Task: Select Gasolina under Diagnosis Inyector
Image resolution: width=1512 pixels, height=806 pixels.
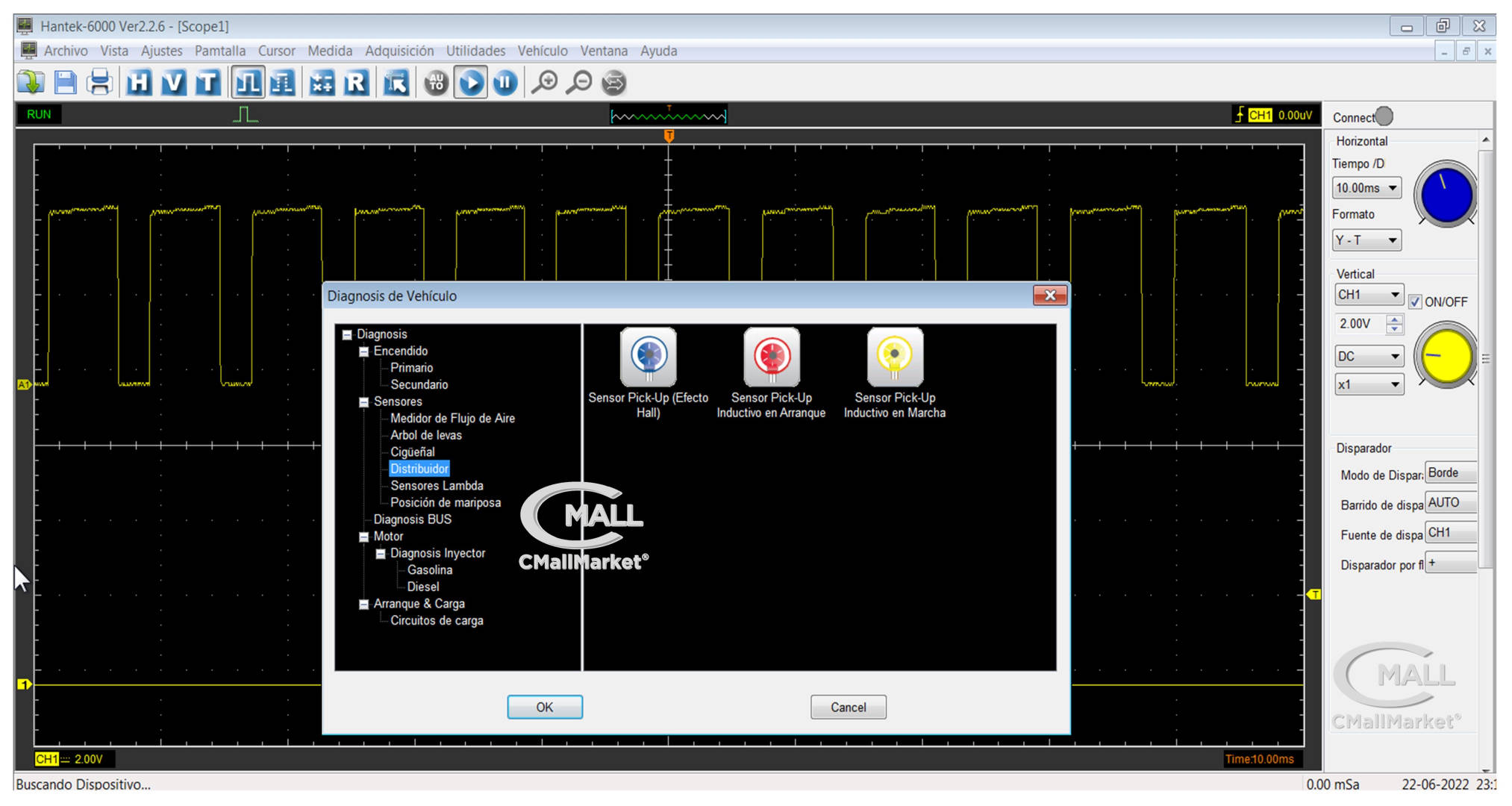Action: pos(429,570)
